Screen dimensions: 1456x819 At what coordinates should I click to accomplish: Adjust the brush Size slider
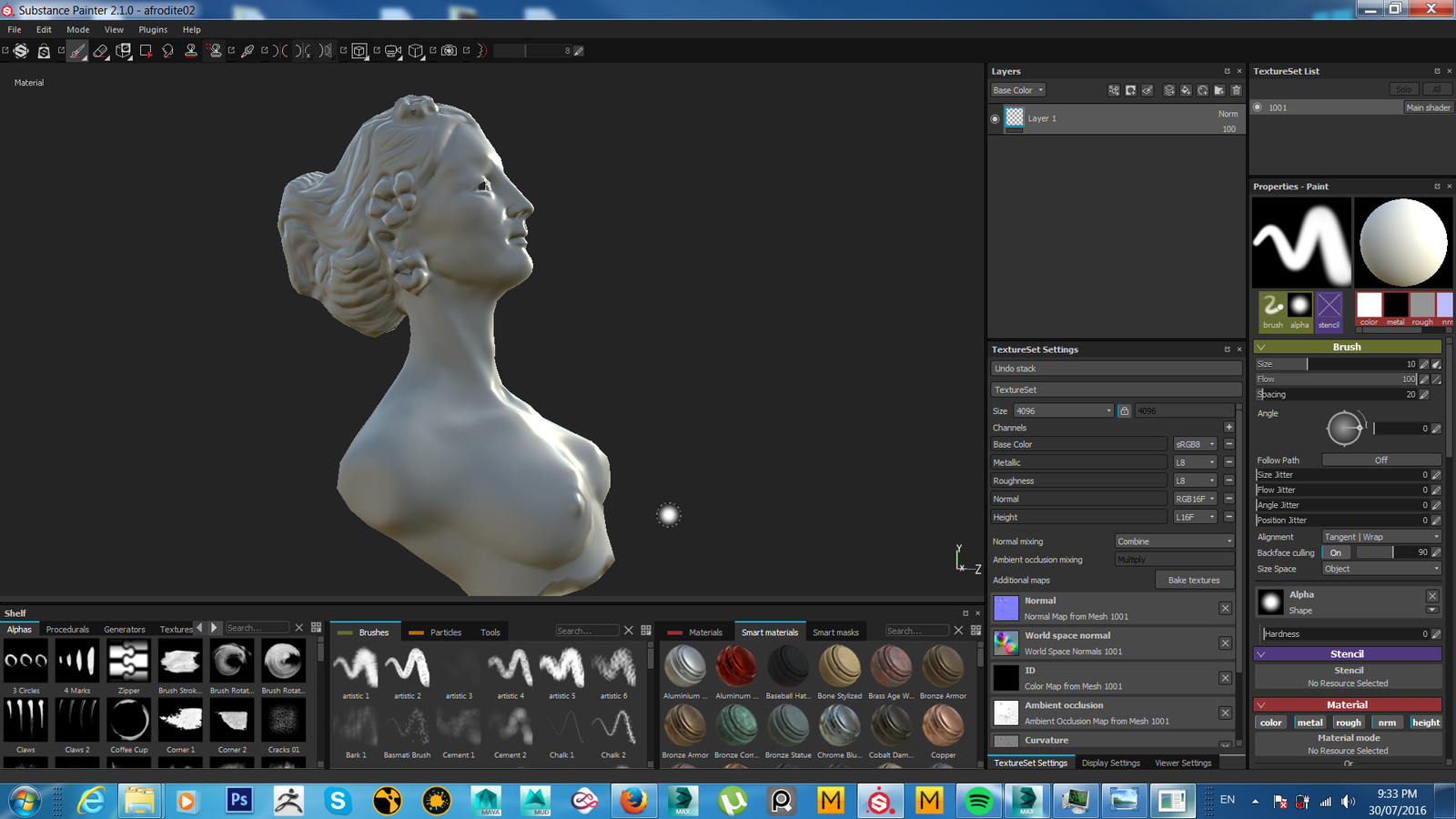(x=1337, y=364)
